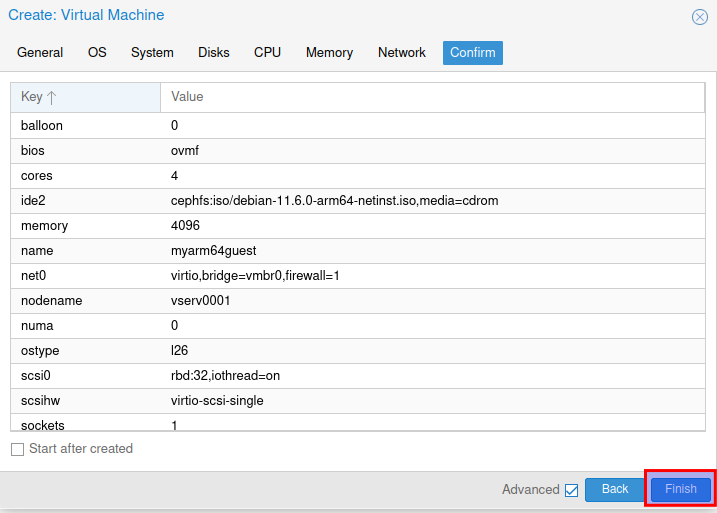The height and width of the screenshot is (513, 717).
Task: Go to the System tab
Action: (152, 53)
